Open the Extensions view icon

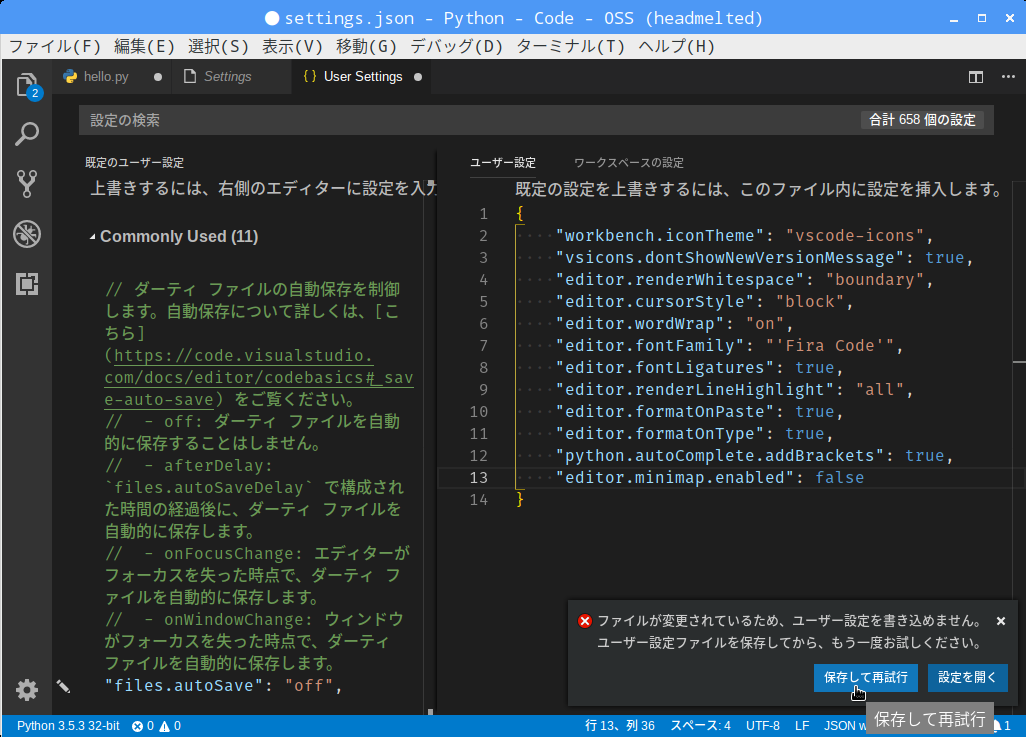click(x=27, y=284)
